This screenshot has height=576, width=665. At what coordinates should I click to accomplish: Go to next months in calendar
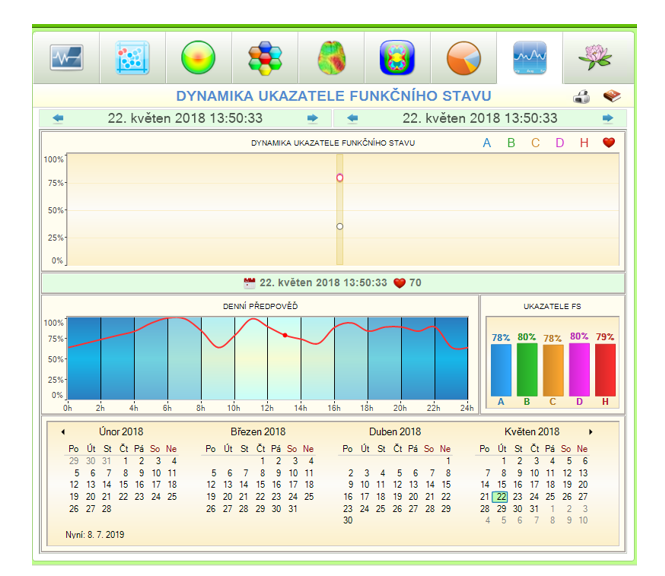(590, 432)
